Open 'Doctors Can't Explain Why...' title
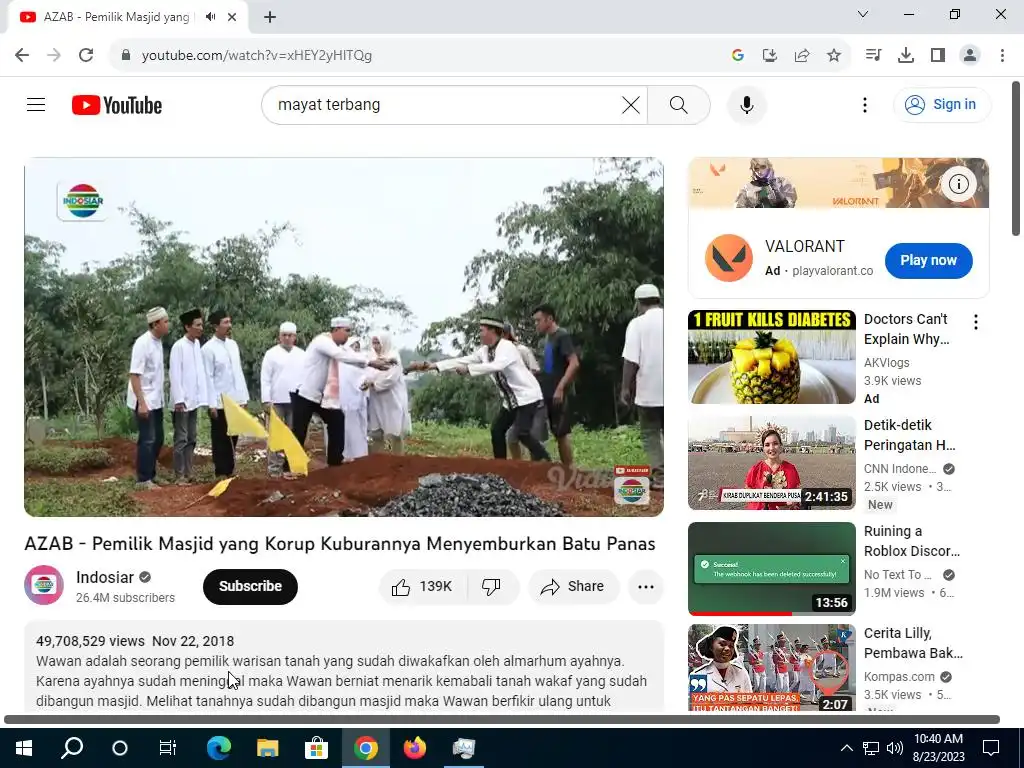Viewport: 1024px width, 768px height. tap(906, 329)
